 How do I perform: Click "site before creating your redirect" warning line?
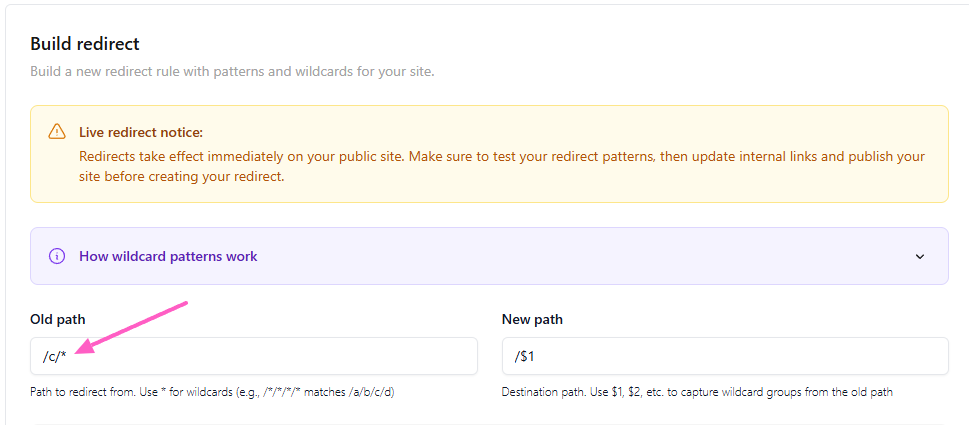(x=181, y=177)
